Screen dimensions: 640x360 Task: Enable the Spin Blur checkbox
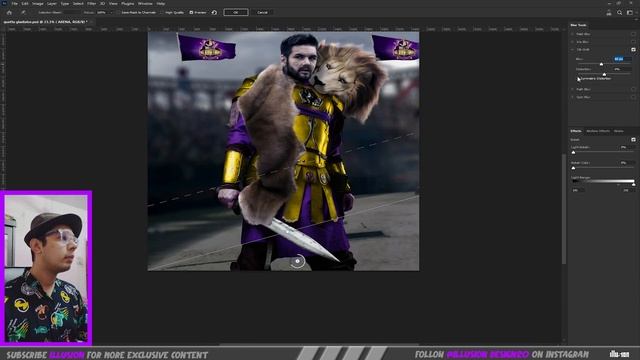[x=633, y=97]
